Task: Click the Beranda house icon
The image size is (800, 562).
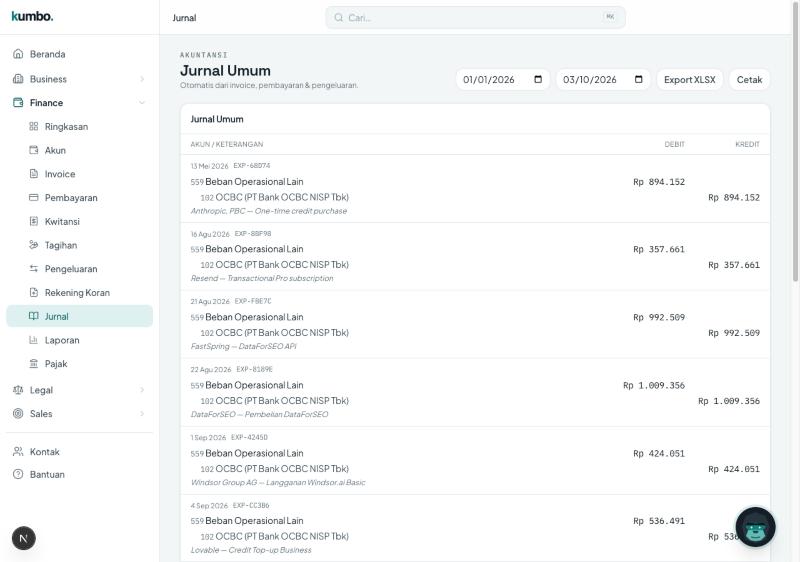Action: 18,54
